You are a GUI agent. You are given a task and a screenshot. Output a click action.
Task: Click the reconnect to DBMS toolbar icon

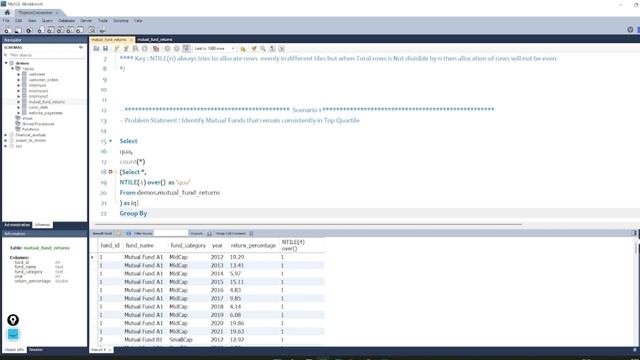point(102,30)
